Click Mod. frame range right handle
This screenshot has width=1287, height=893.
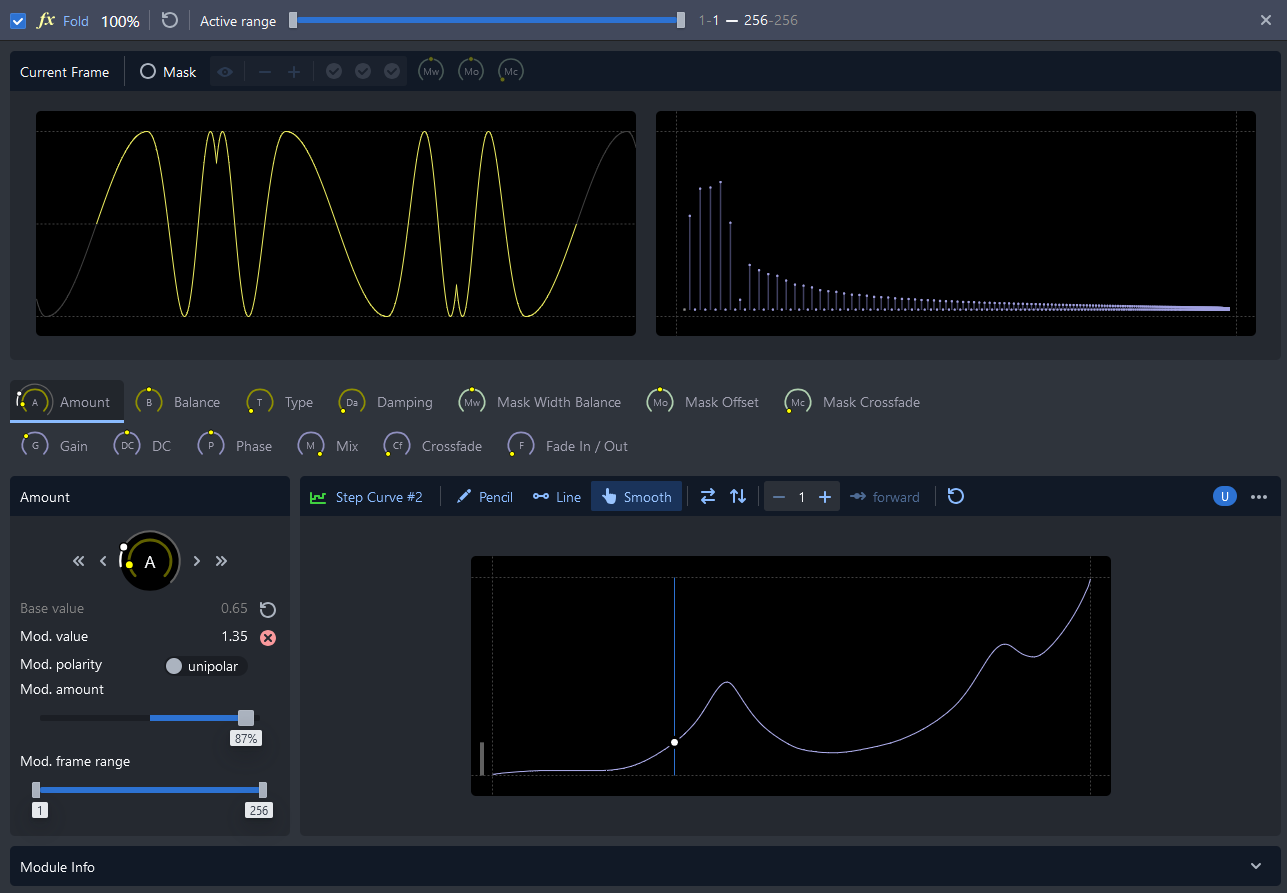point(263,789)
